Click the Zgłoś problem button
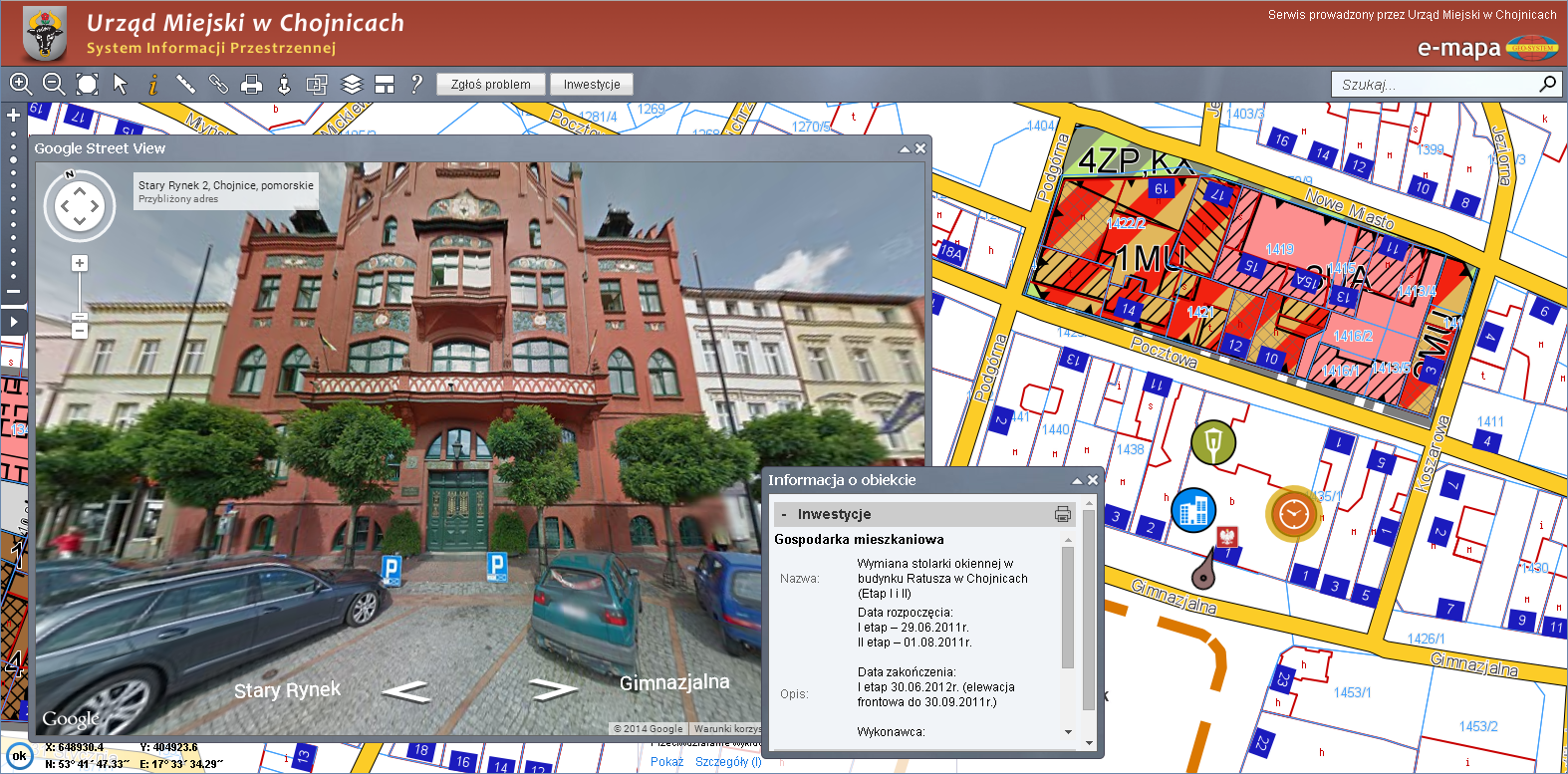Viewport: 1568px width, 774px height. point(491,85)
